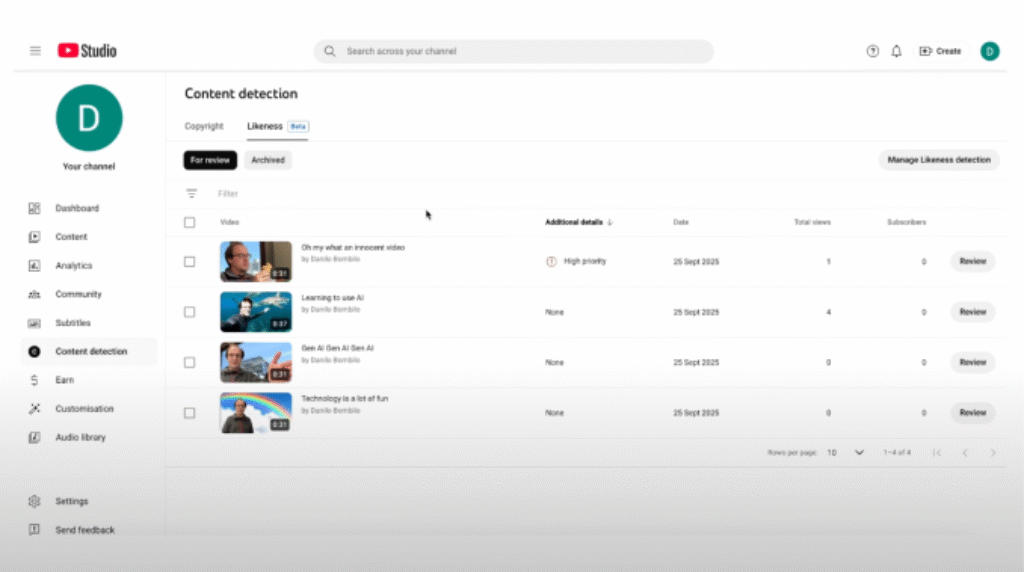The width and height of the screenshot is (1024, 572).
Task: Show the Archived list
Action: [268, 160]
